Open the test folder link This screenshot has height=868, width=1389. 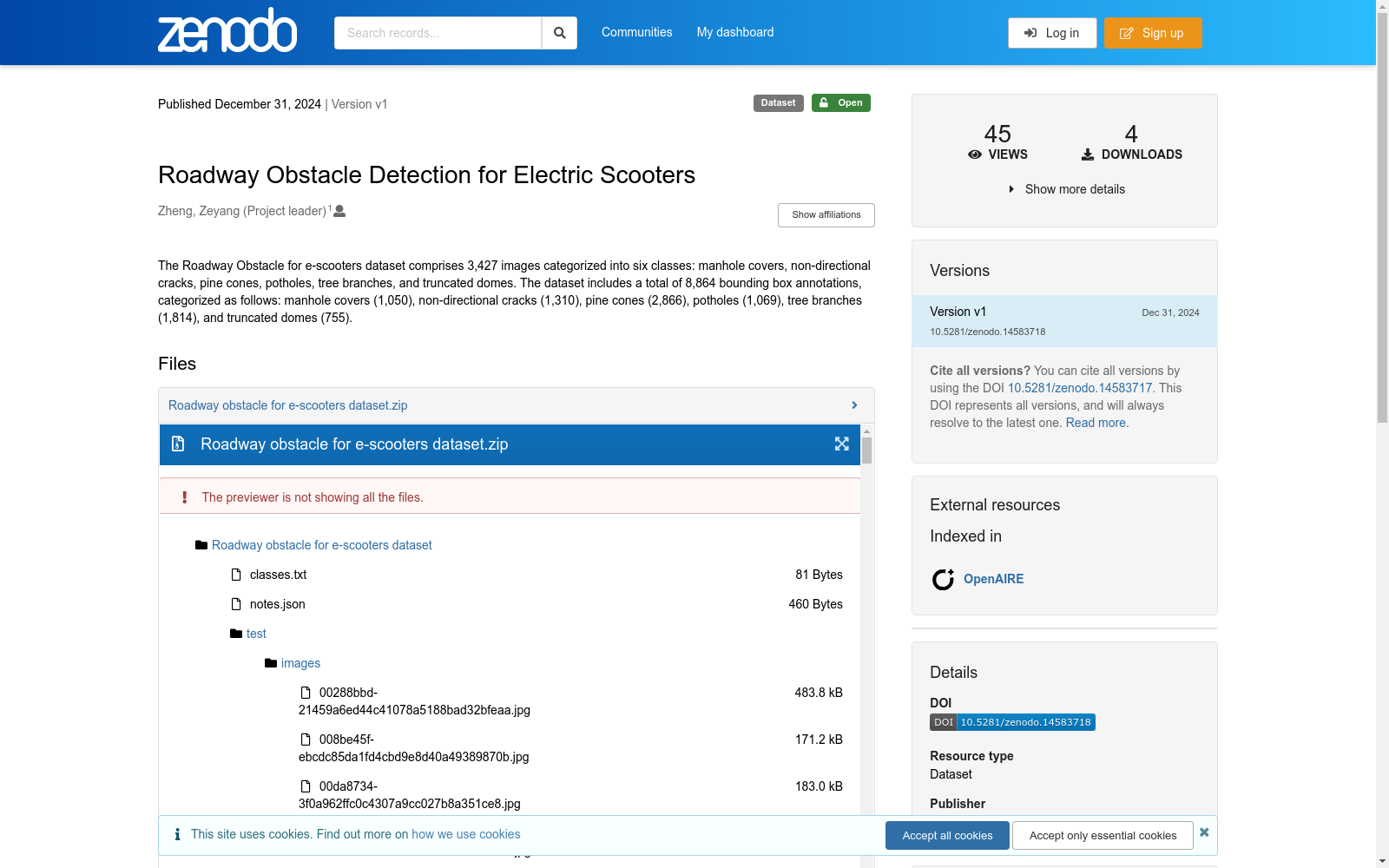point(256,634)
